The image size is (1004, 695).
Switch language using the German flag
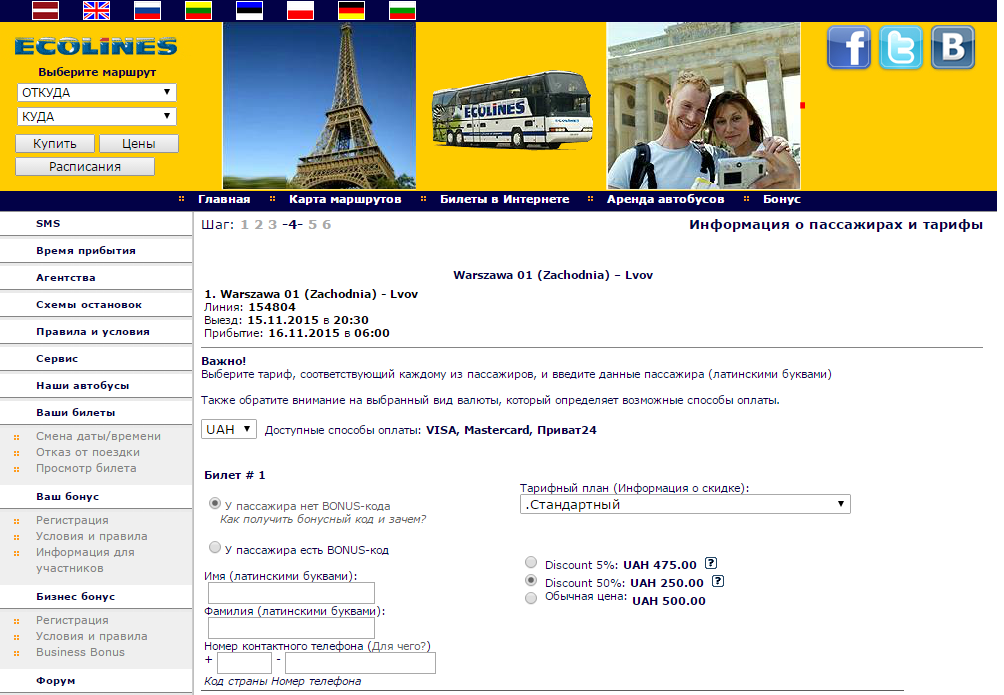tap(352, 10)
